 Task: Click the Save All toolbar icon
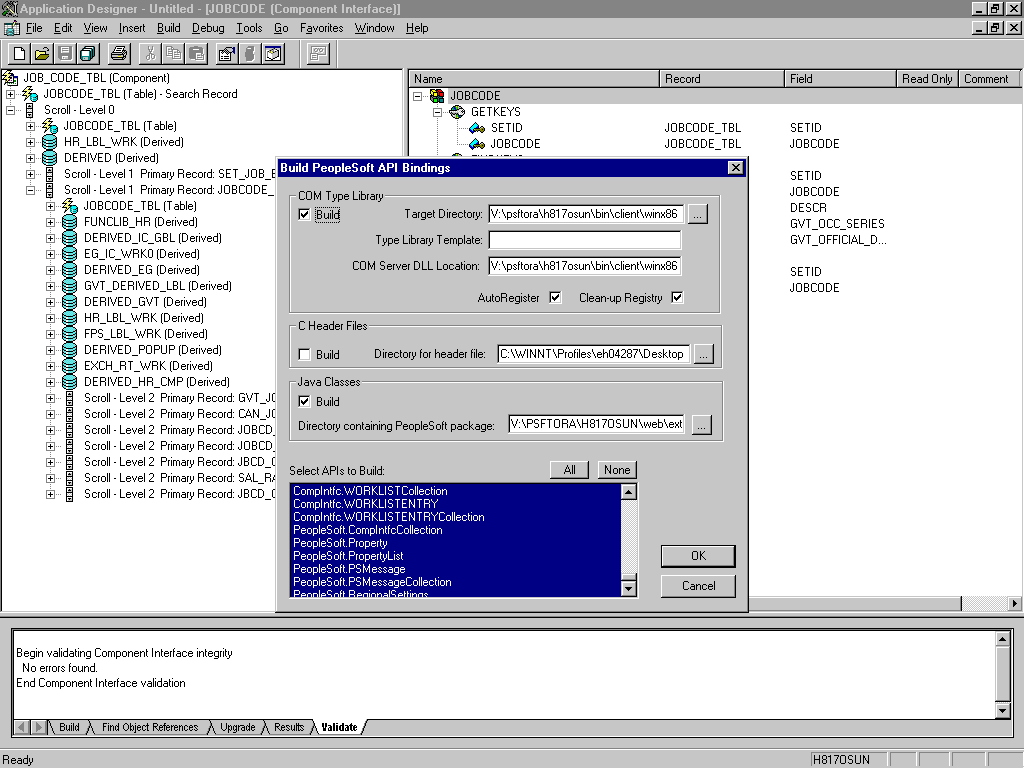coord(88,54)
